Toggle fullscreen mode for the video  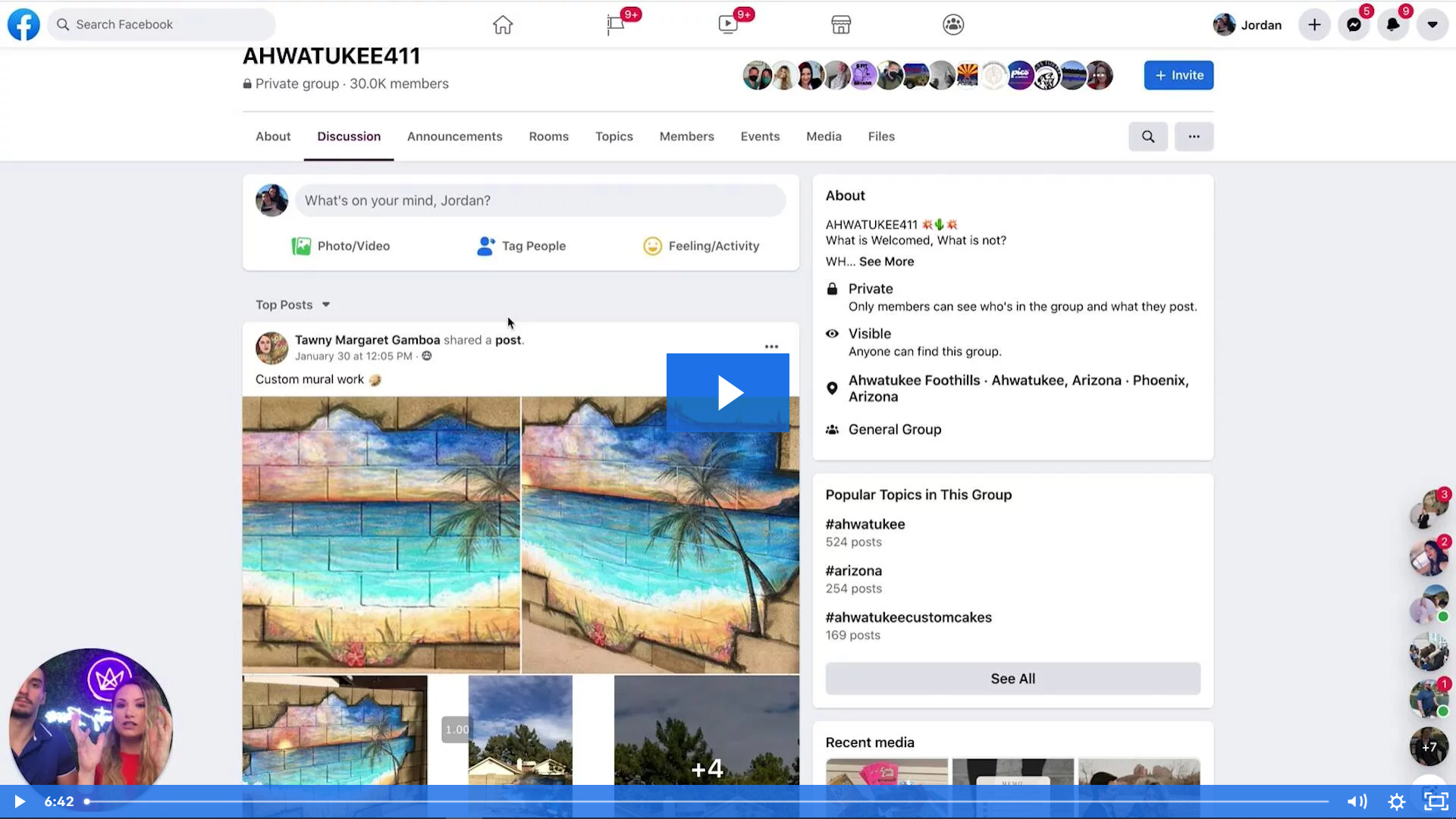click(1436, 802)
